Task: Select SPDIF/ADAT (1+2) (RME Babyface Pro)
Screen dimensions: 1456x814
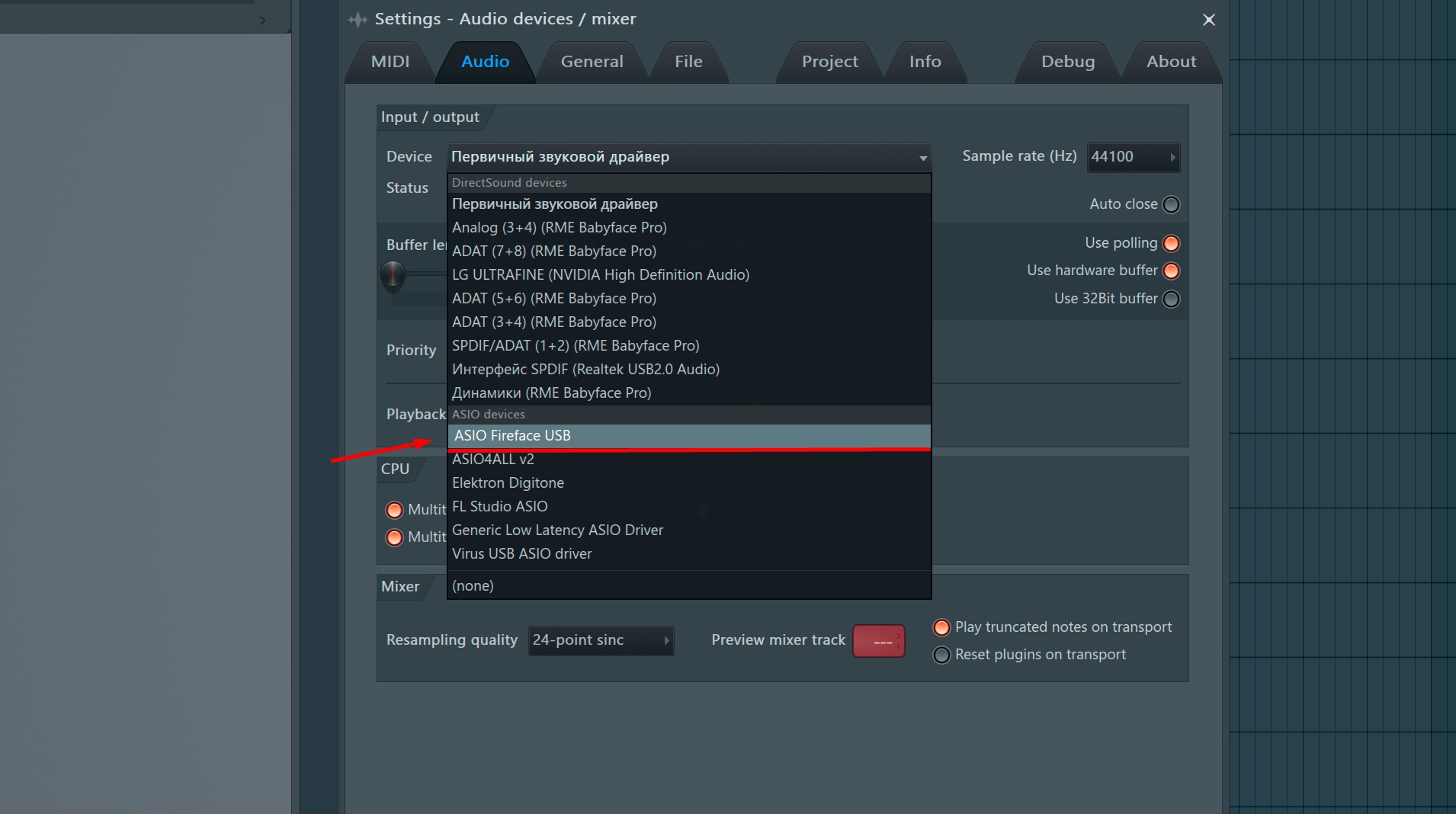Action: click(x=689, y=346)
